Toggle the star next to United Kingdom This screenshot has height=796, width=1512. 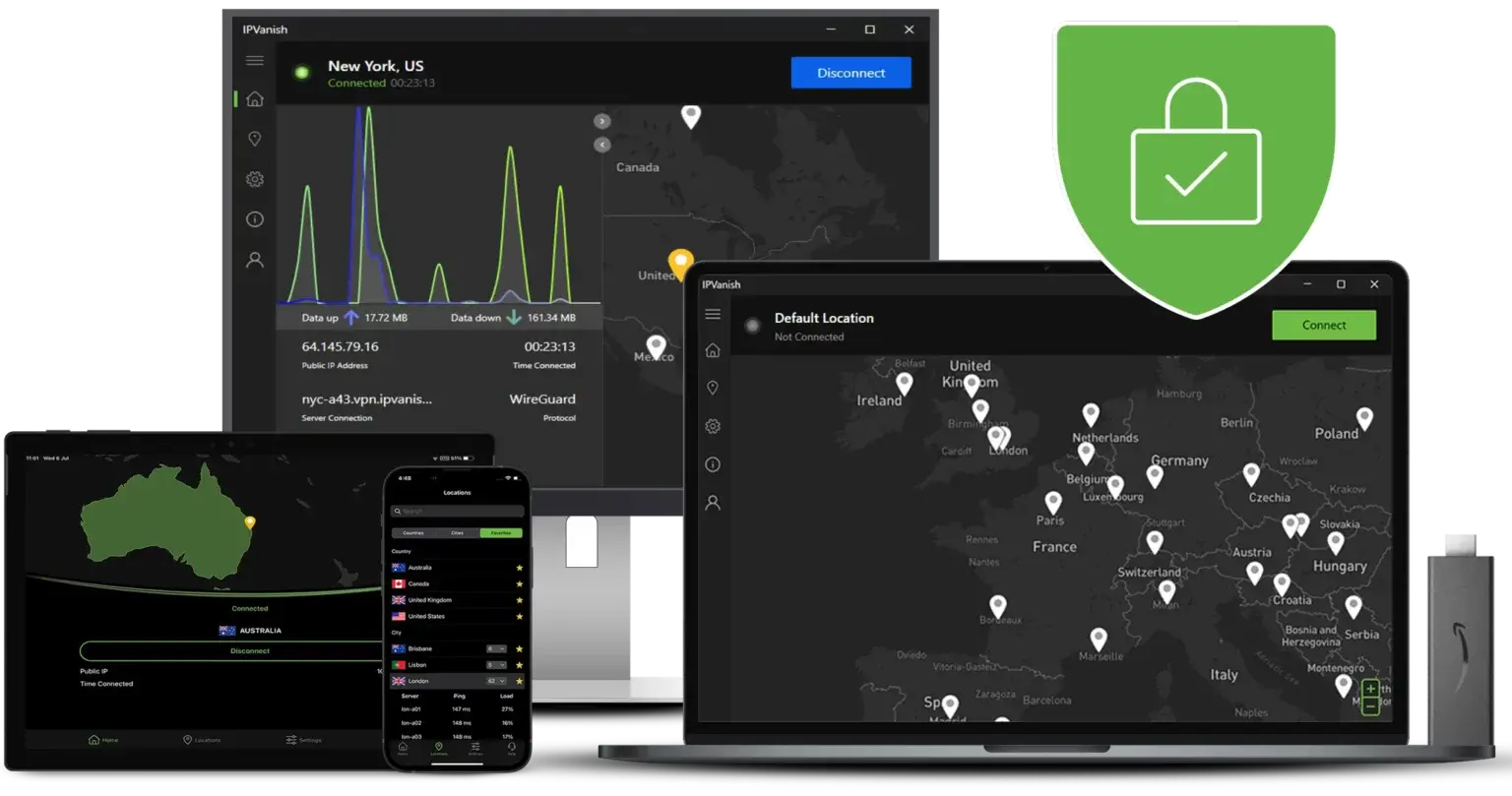click(x=519, y=600)
